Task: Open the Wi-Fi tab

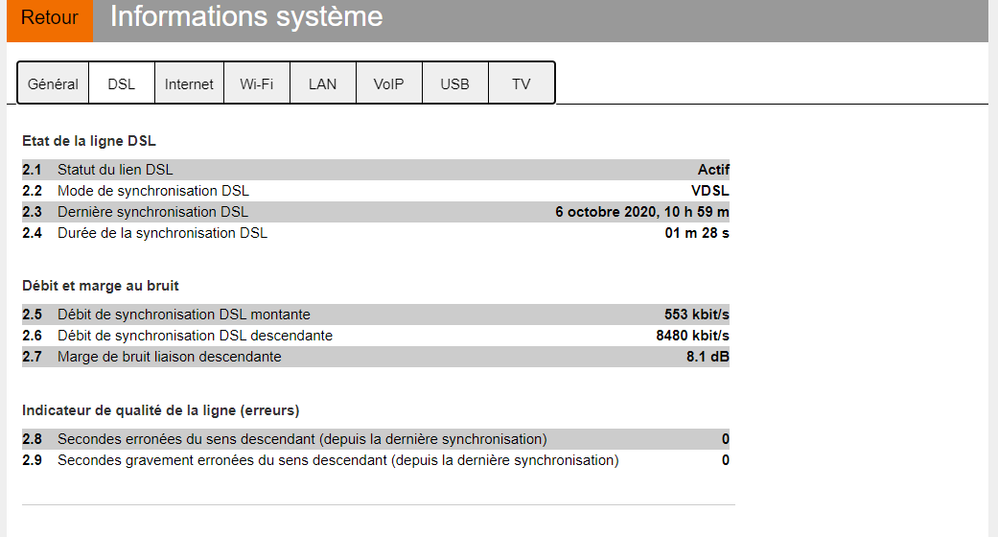Action: pyautogui.click(x=257, y=84)
